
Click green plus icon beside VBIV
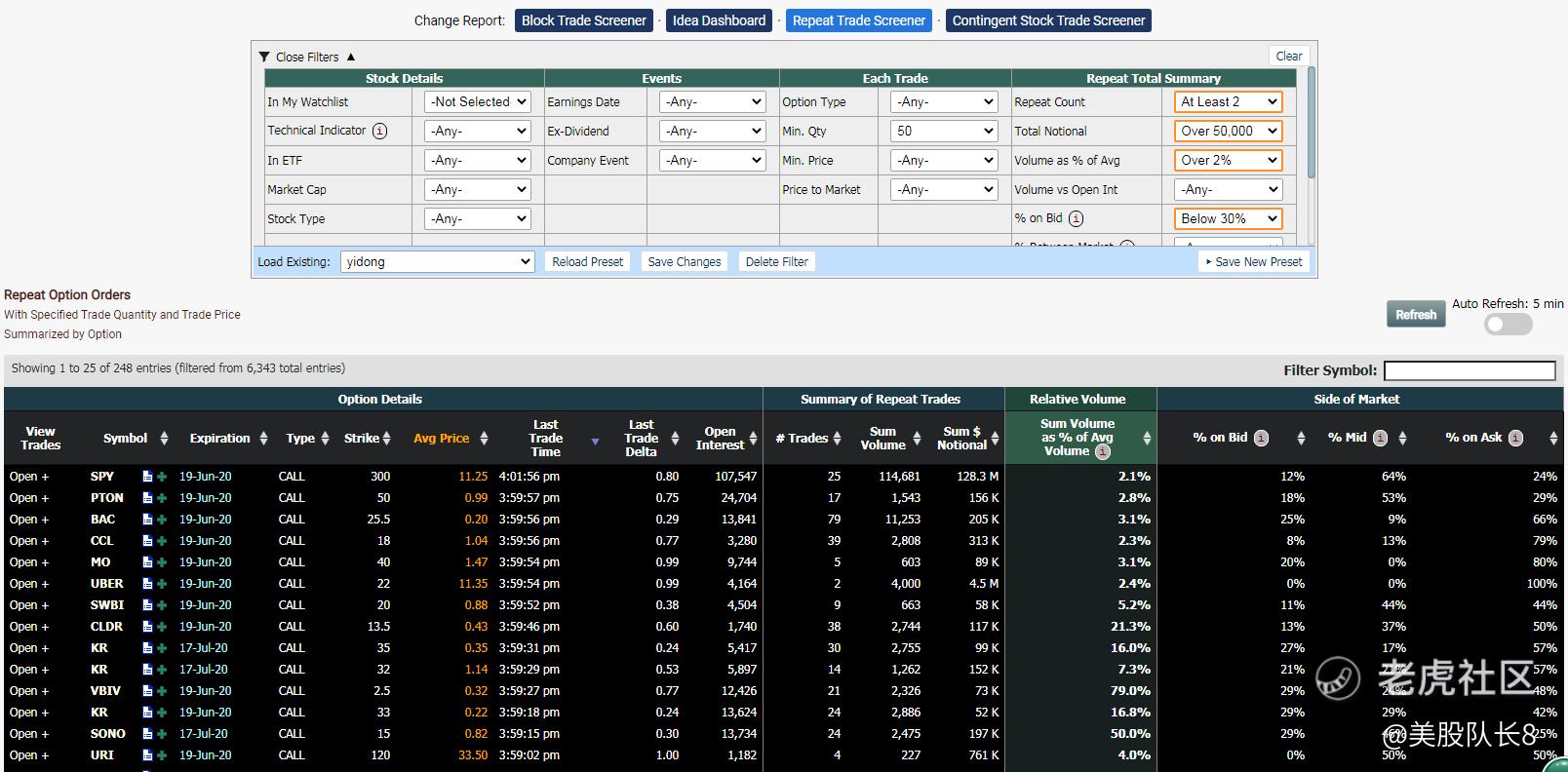[x=162, y=691]
